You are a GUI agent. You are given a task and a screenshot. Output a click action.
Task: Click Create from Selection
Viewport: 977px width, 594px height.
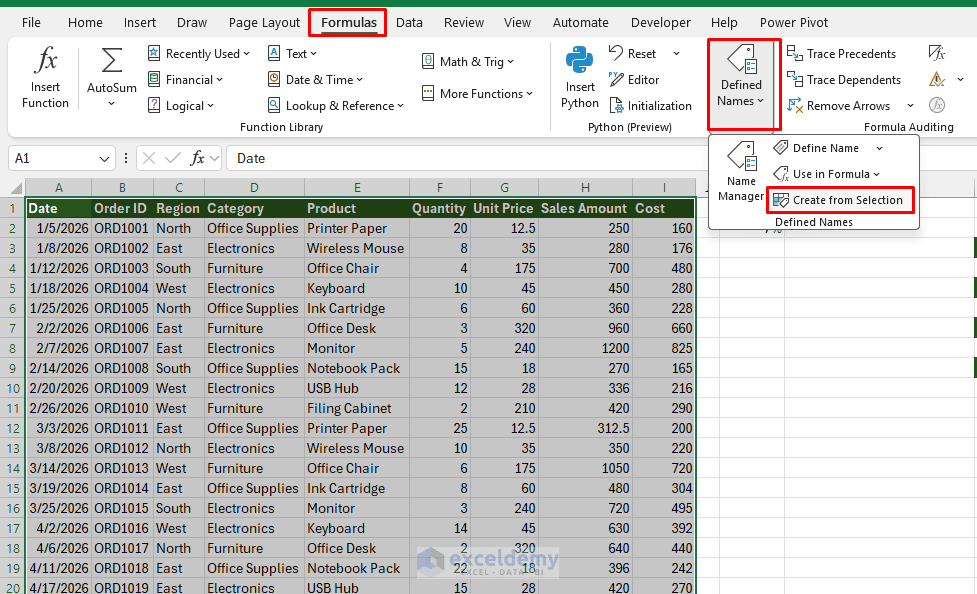pyautogui.click(x=838, y=200)
